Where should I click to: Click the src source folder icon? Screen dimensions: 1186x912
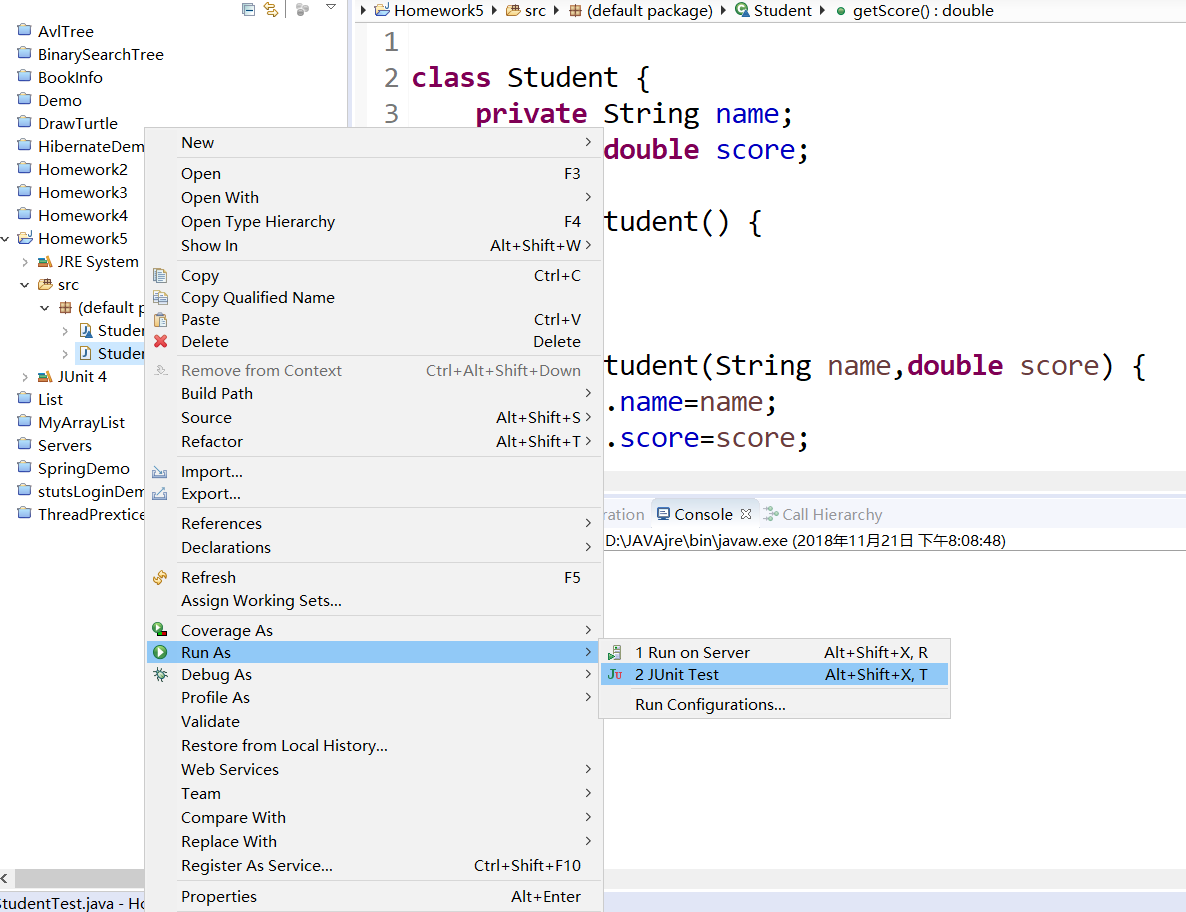45,285
